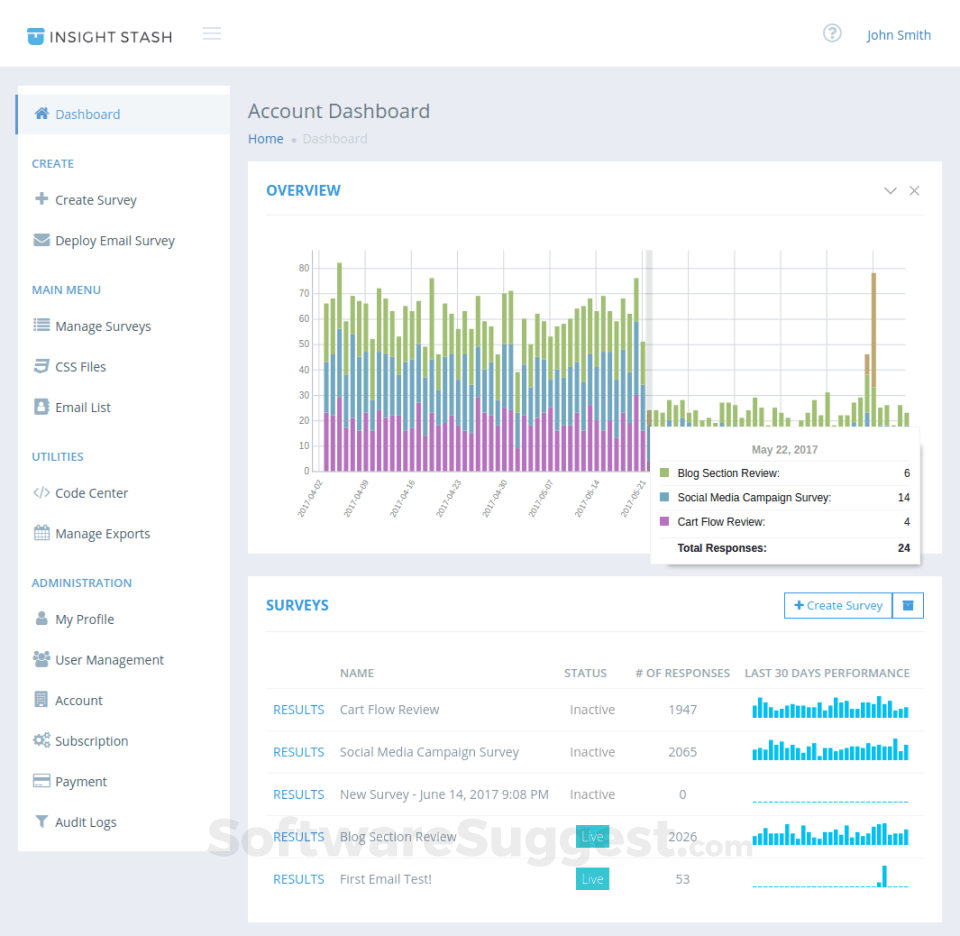Click green Blog Section Review legend swatch

point(664,473)
